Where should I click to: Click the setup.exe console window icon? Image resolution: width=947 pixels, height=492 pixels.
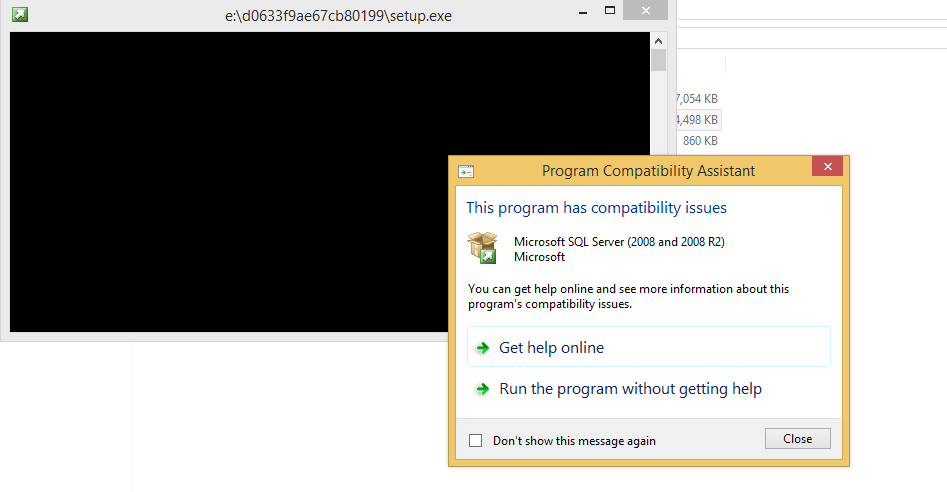tap(20, 14)
